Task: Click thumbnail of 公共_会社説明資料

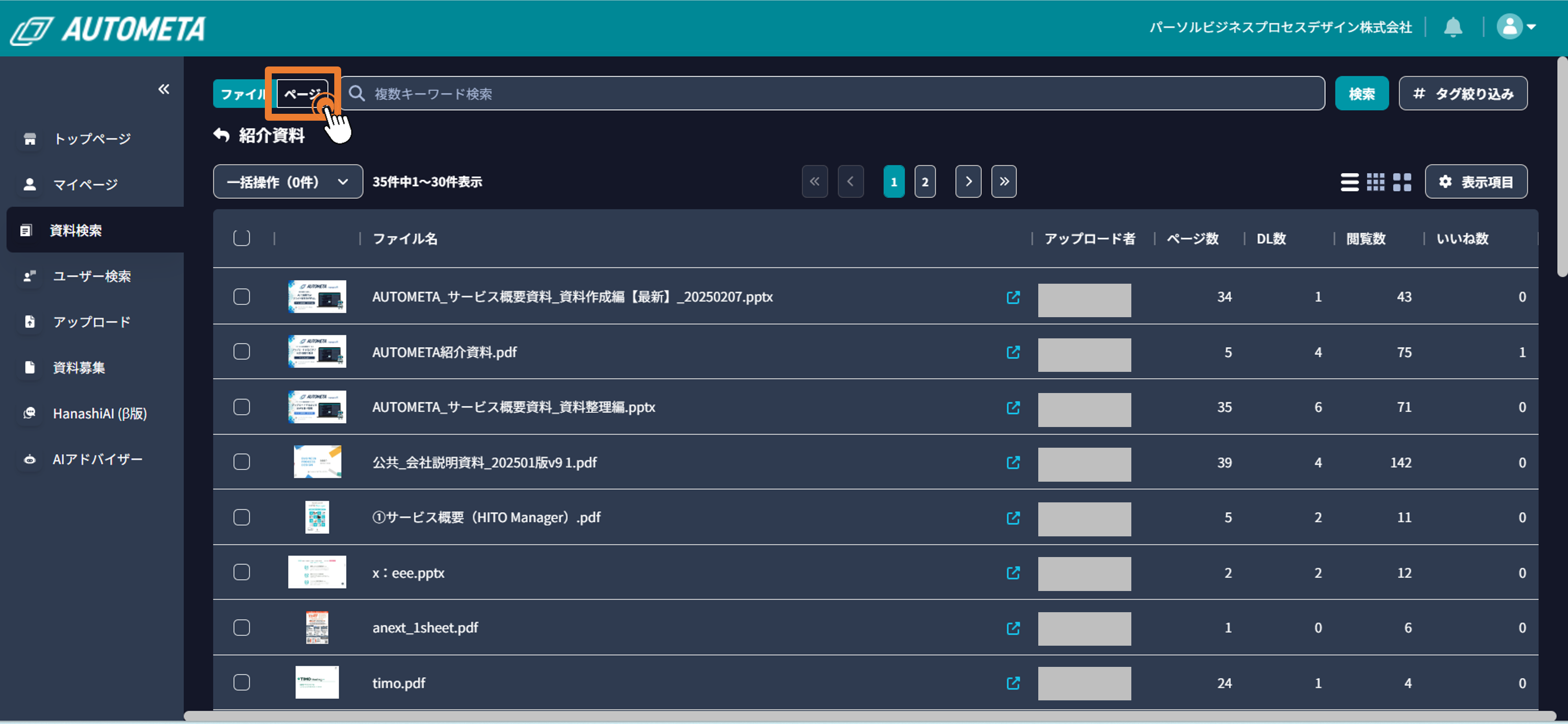Action: (x=317, y=461)
